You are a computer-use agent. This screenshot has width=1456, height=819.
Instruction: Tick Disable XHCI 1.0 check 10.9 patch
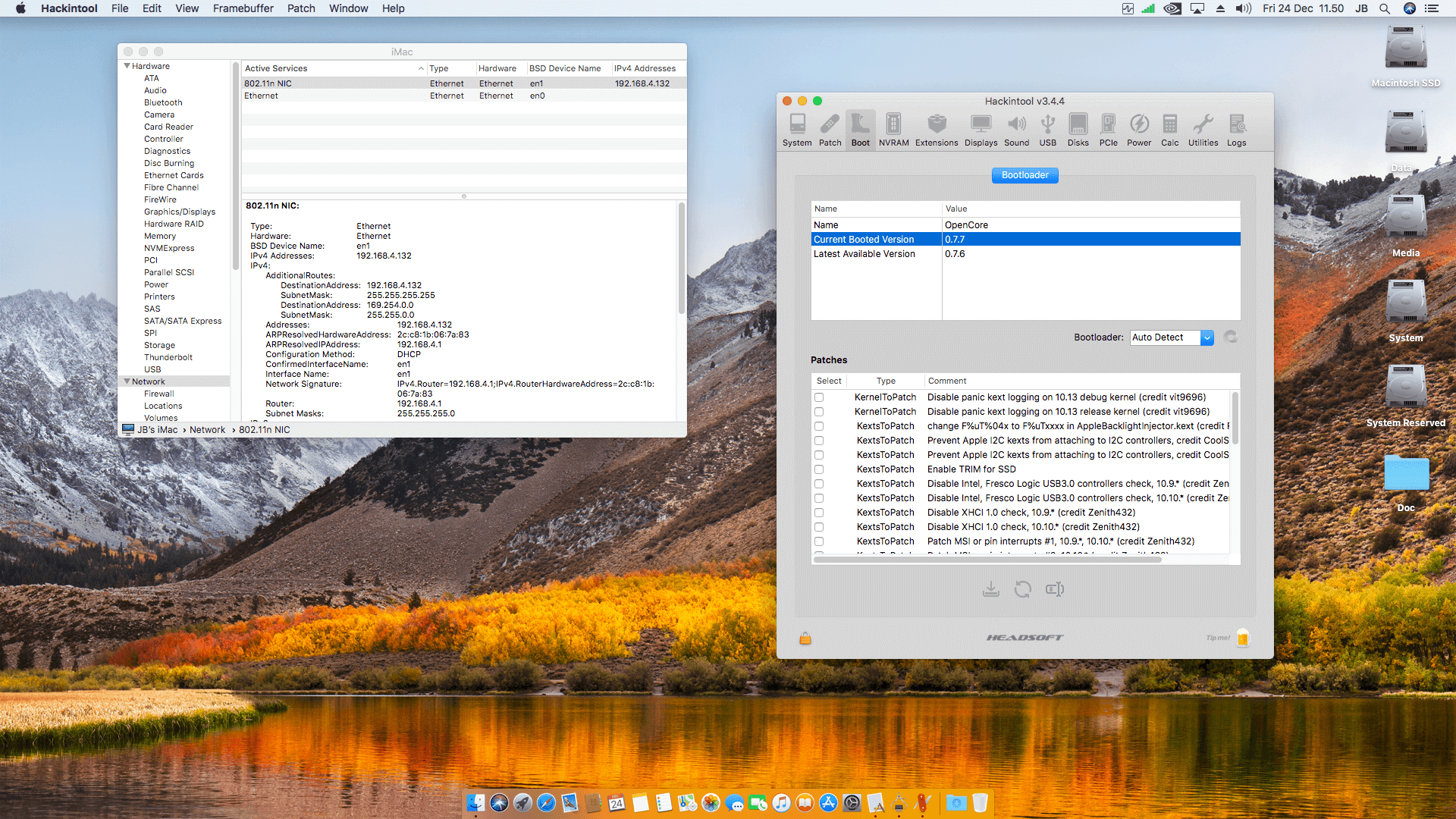[x=819, y=513]
